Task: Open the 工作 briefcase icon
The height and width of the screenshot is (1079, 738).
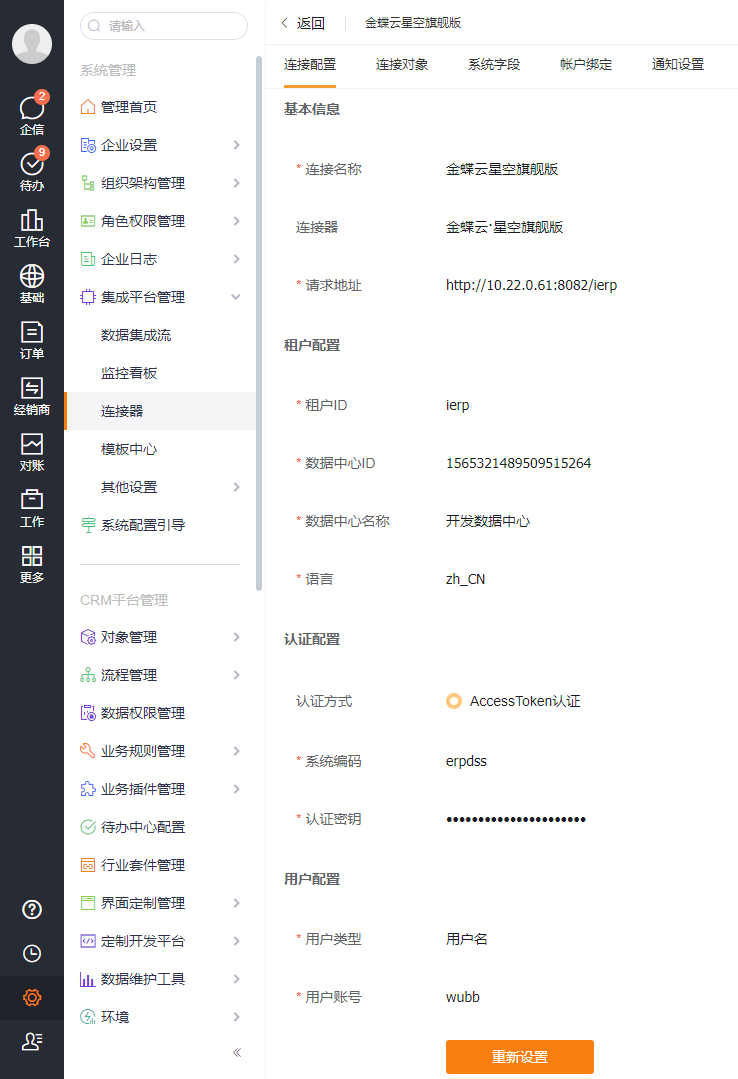Action: pos(32,499)
